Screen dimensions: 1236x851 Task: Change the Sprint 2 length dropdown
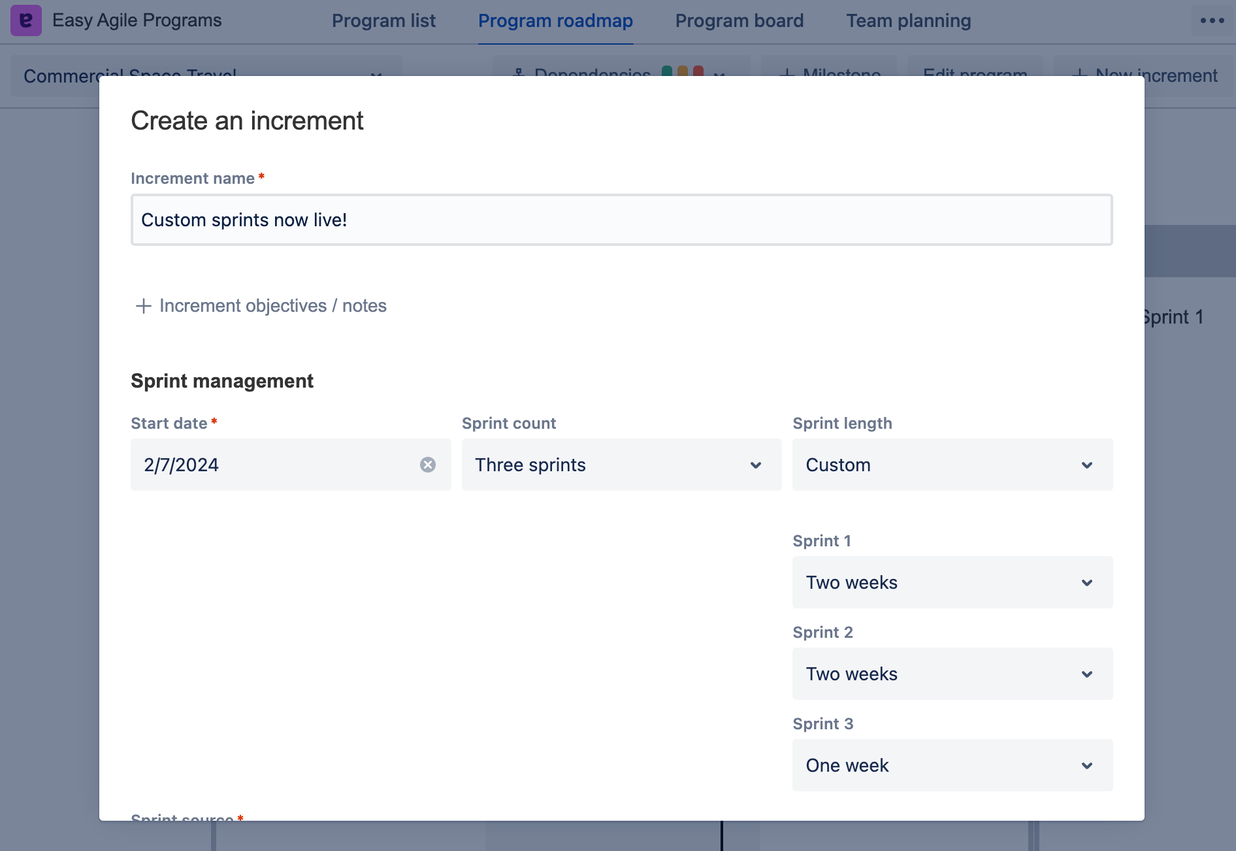click(x=952, y=674)
